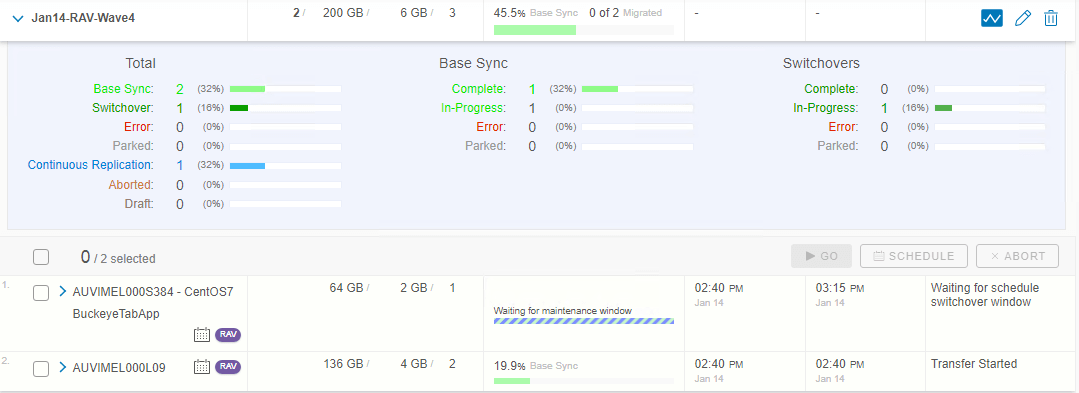Screen dimensions: 1079x393
Task: Click the GO button
Action: (x=822, y=256)
